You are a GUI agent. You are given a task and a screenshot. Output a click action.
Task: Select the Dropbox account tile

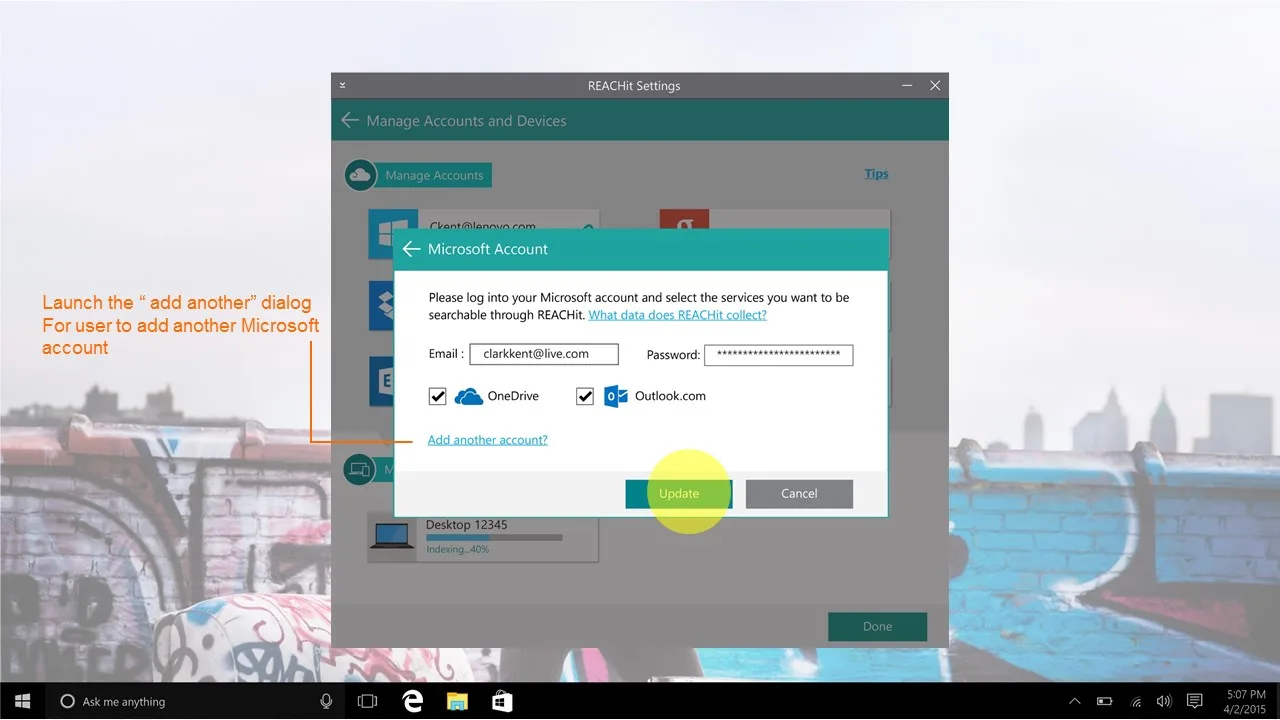pyautogui.click(x=381, y=306)
